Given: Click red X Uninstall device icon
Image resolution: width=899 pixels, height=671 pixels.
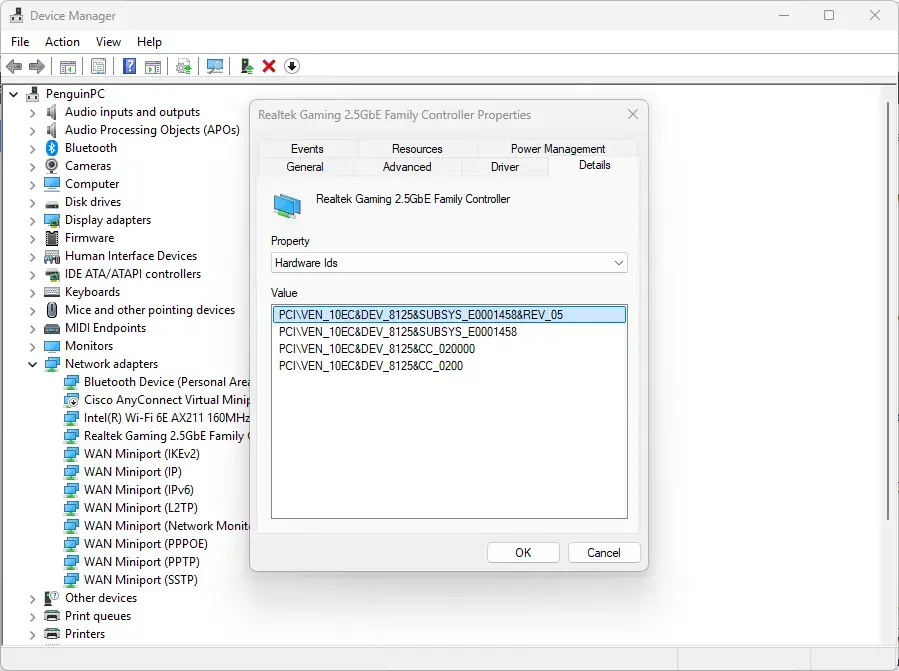Looking at the screenshot, I should click(269, 67).
